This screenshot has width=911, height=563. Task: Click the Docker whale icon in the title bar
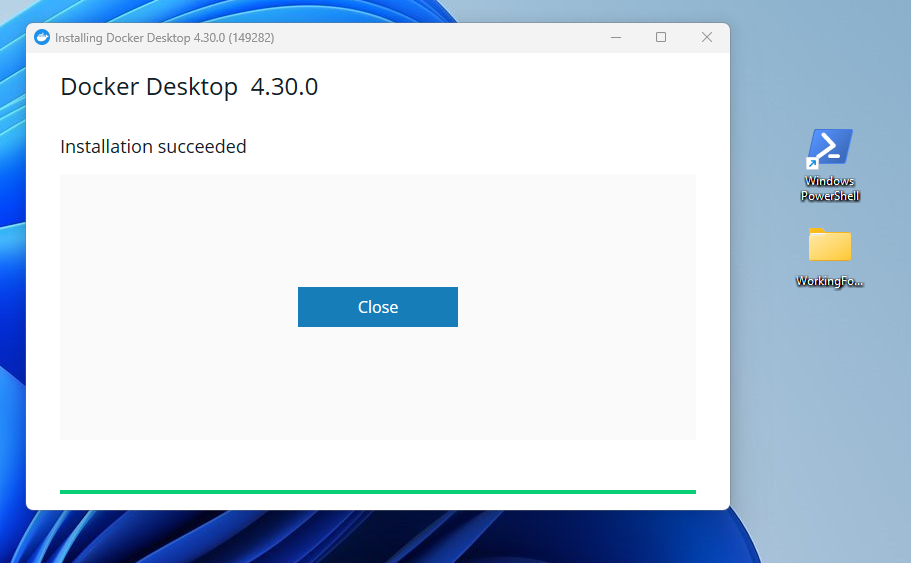pyautogui.click(x=42, y=37)
